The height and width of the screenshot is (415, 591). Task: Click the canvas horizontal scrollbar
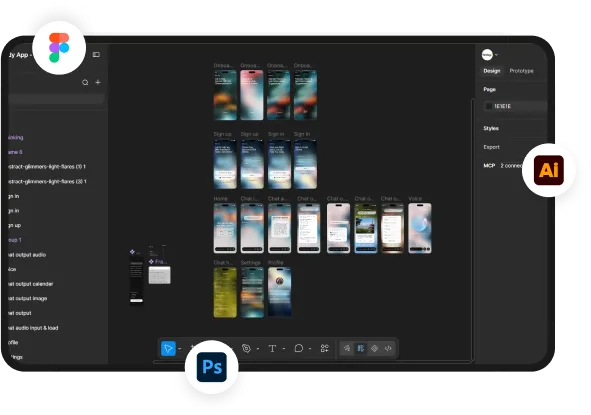(x=313, y=362)
